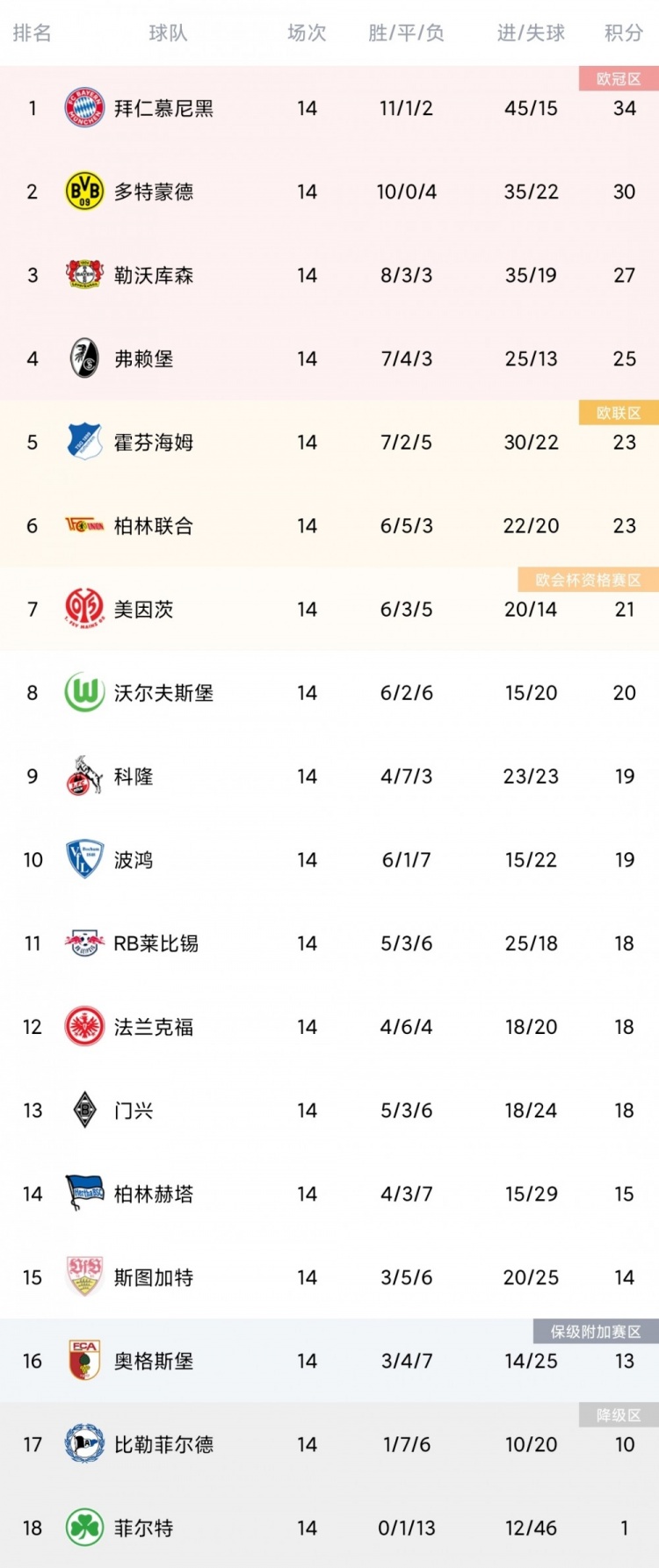Click the 胜/平/负 column header
659x1568 pixels.
406,33
